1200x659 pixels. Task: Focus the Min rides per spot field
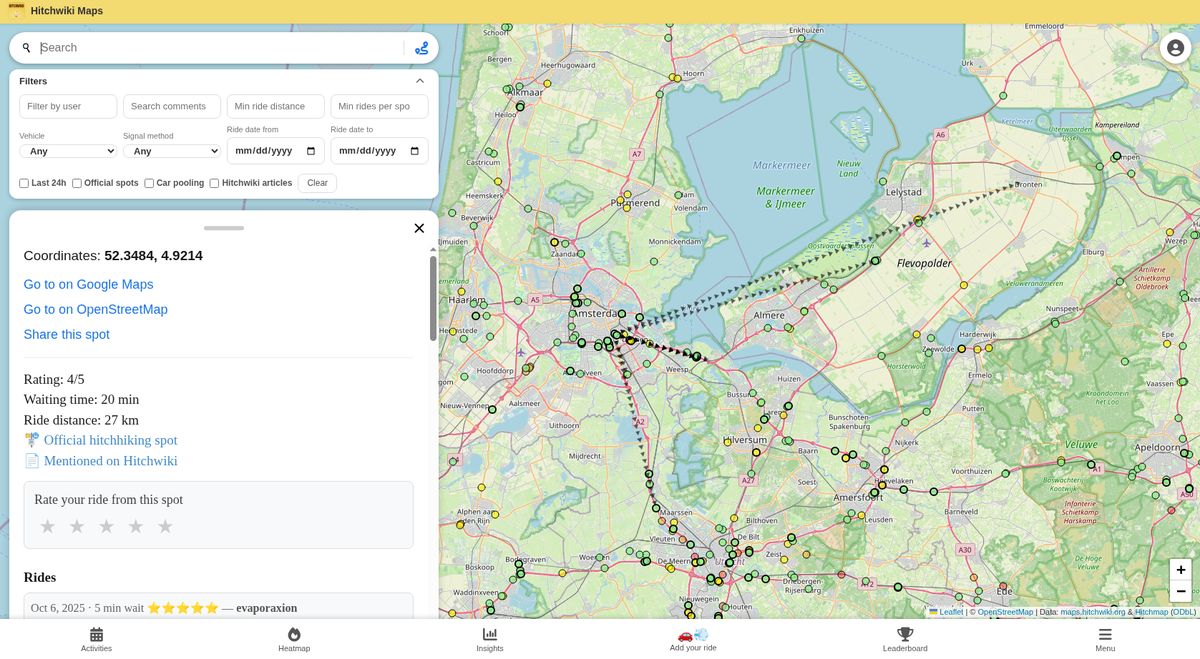380,106
